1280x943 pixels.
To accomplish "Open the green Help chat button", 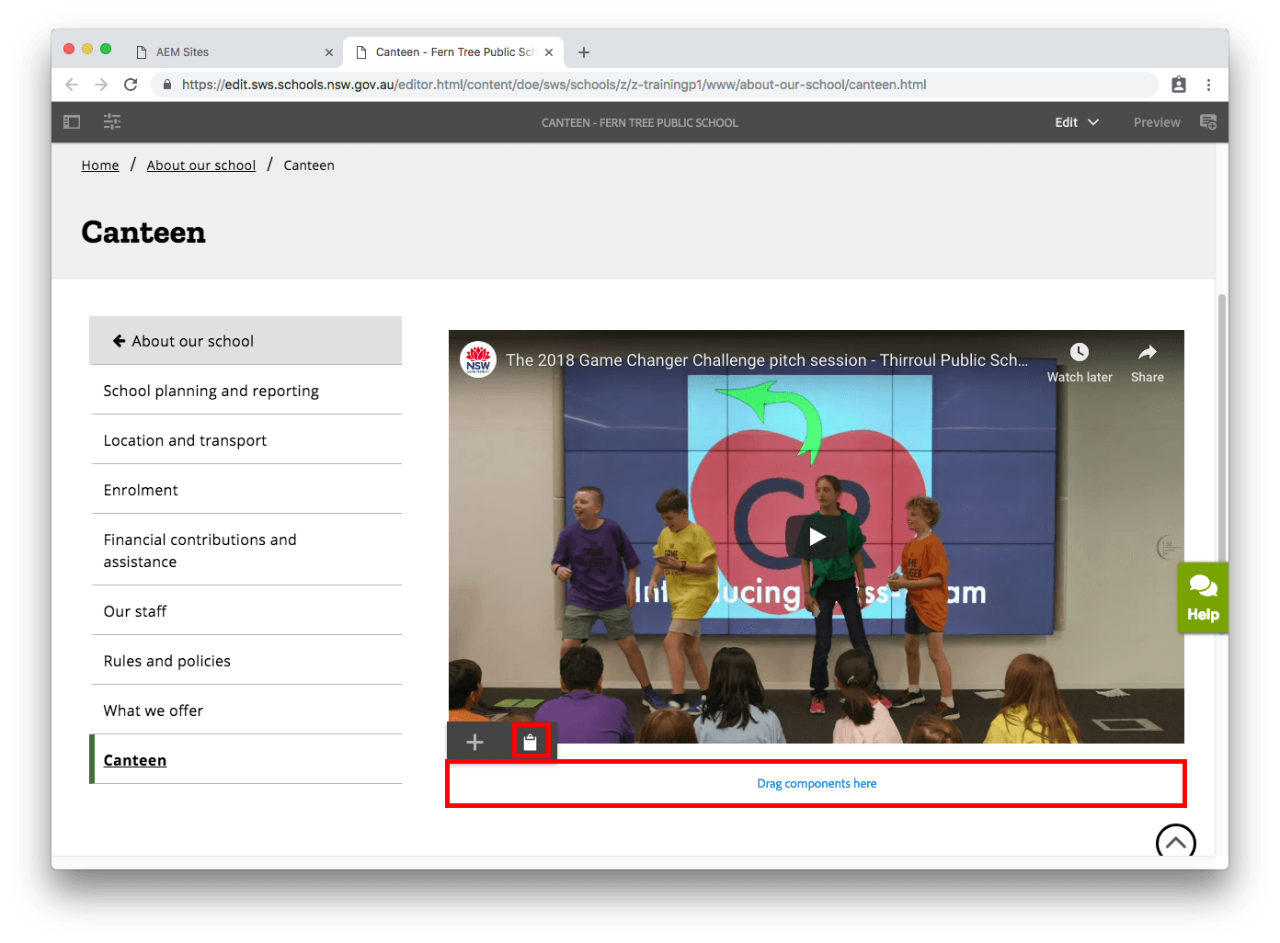I will [x=1202, y=597].
